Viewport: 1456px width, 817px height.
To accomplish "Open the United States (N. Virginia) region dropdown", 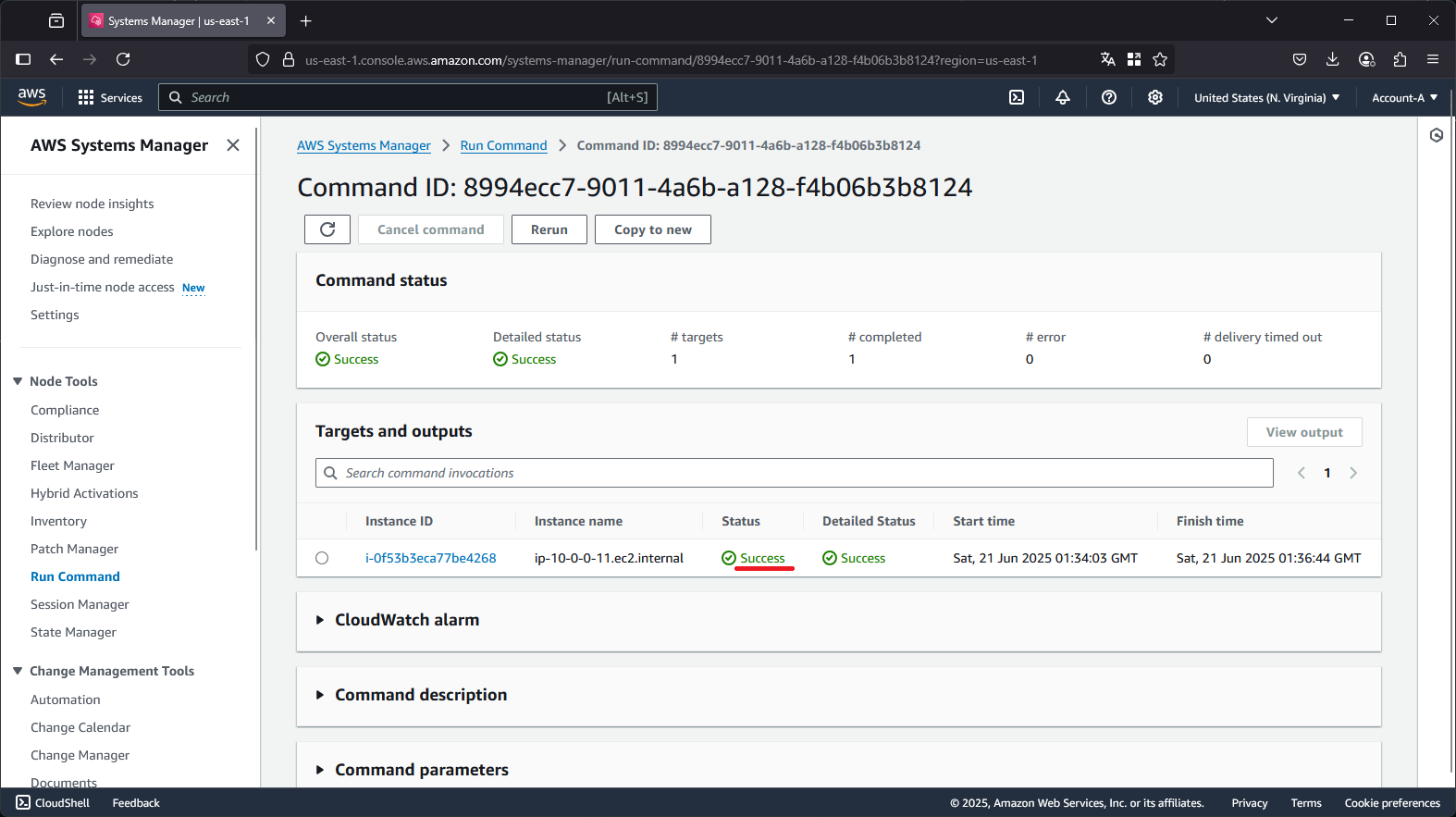I will 1266,97.
